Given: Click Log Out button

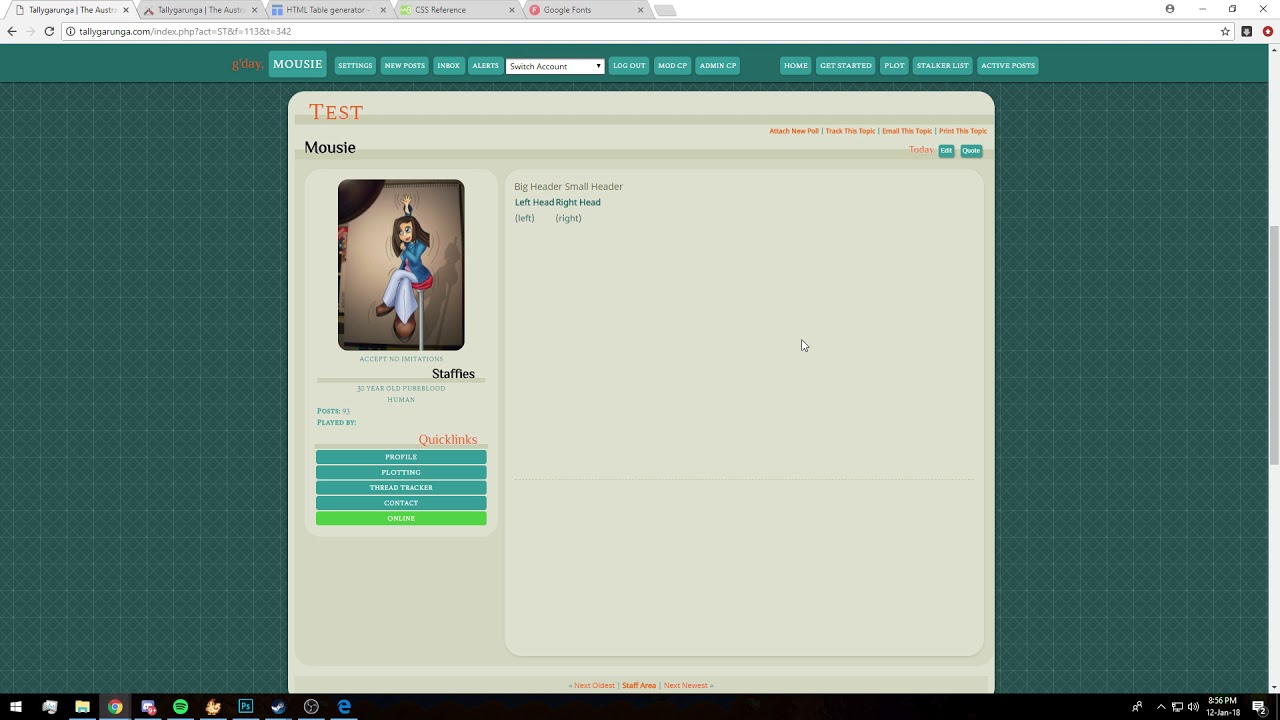Looking at the screenshot, I should pyautogui.click(x=629, y=66).
